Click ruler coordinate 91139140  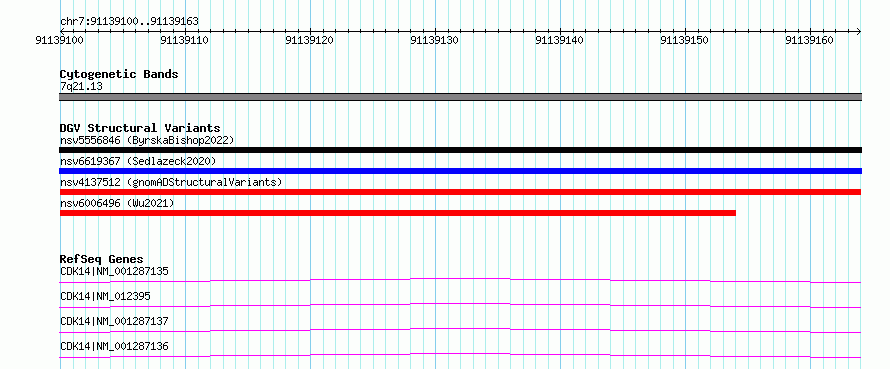tap(560, 40)
